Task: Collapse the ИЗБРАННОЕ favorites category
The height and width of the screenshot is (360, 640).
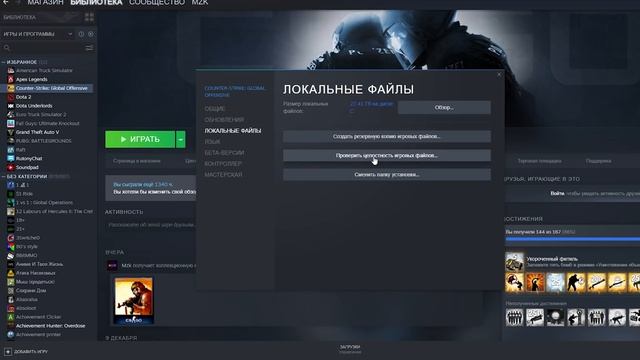Action: coord(3,62)
